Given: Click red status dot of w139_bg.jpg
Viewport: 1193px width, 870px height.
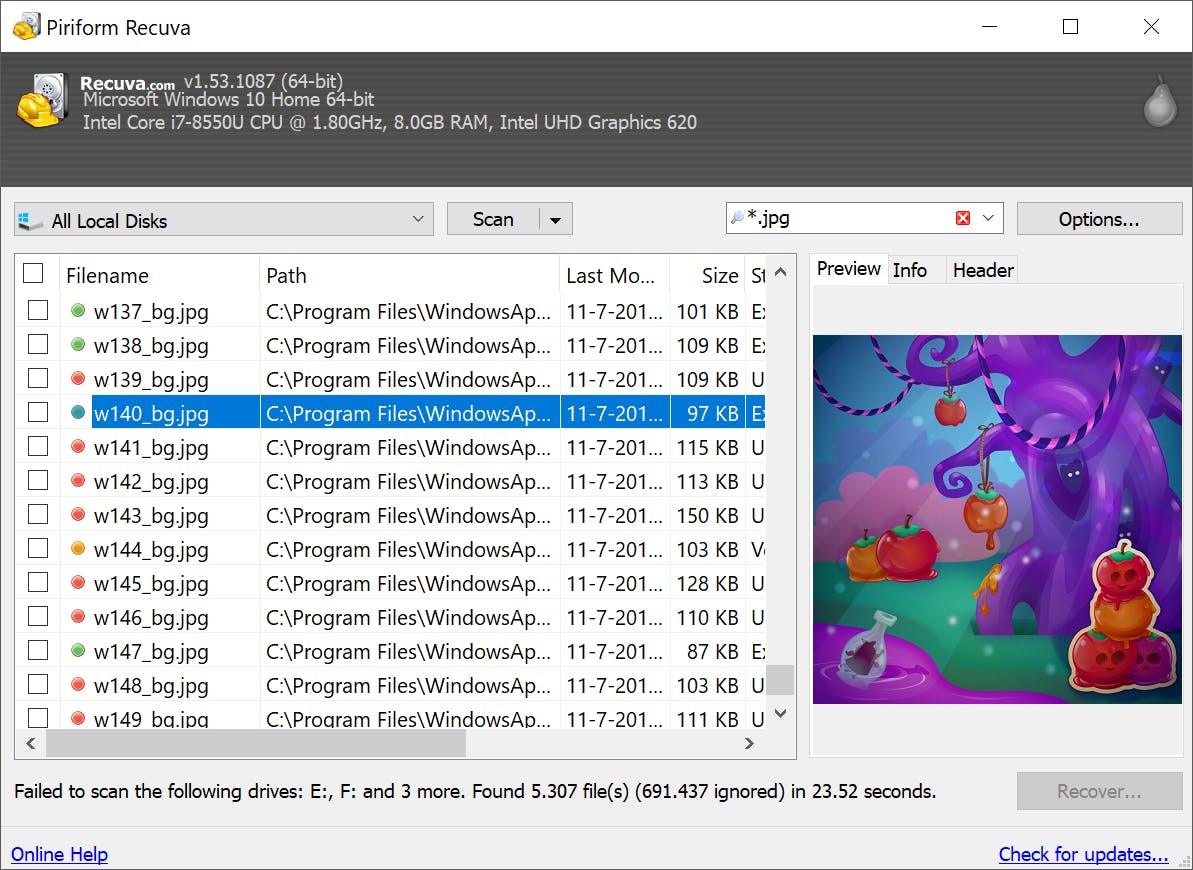Looking at the screenshot, I should click(x=78, y=378).
